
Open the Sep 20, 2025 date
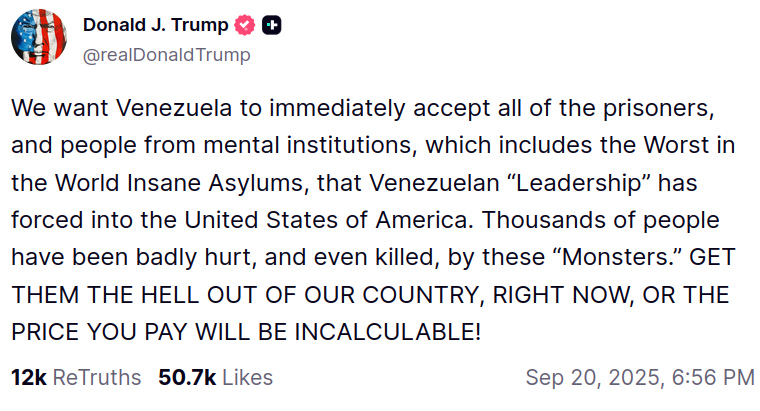click(593, 378)
